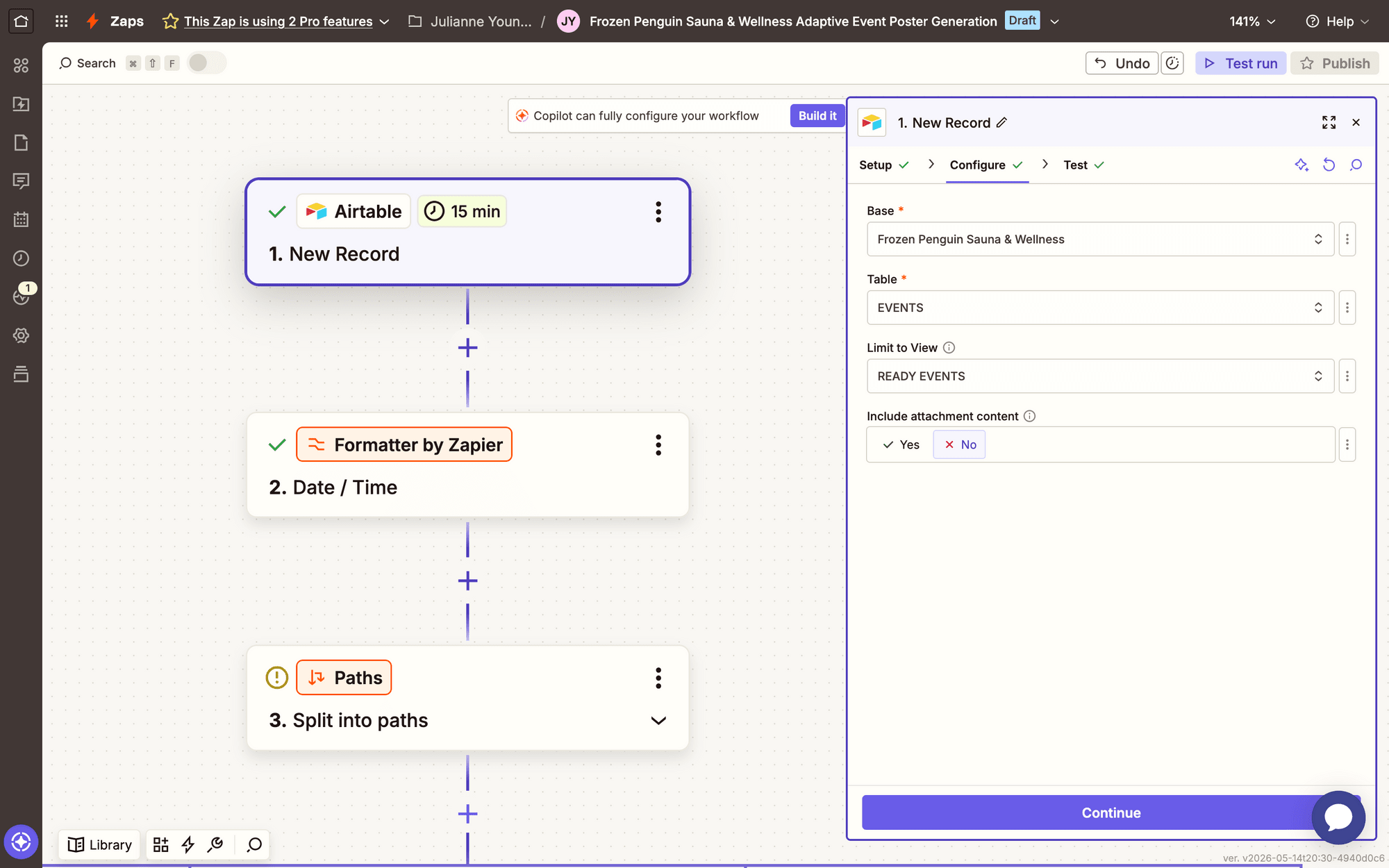Screen dimensions: 1389x868
Task: Open the sidebar Zaps bolt-file icon
Action: [x=21, y=104]
